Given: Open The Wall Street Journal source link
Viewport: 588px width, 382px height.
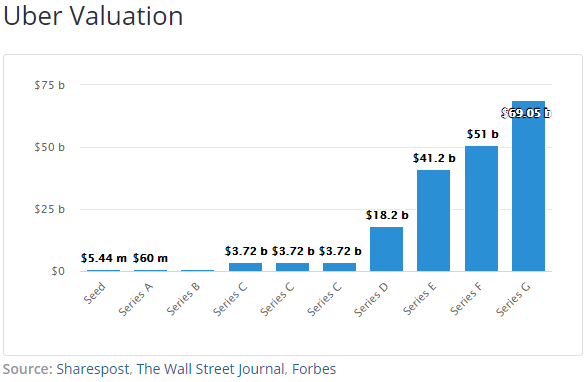Looking at the screenshot, I should (x=210, y=369).
